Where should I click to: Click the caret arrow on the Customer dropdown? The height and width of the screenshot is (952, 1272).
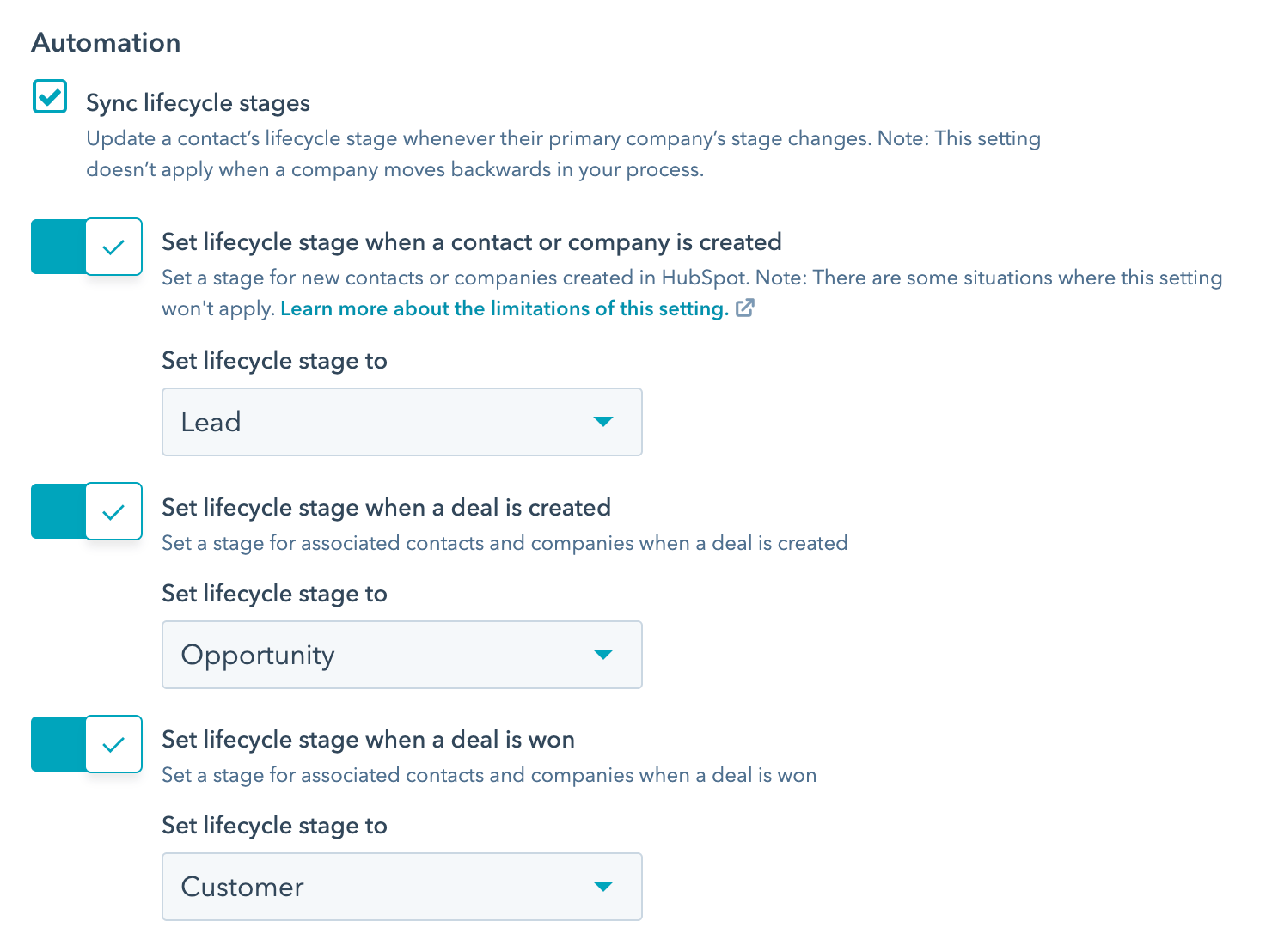[604, 887]
